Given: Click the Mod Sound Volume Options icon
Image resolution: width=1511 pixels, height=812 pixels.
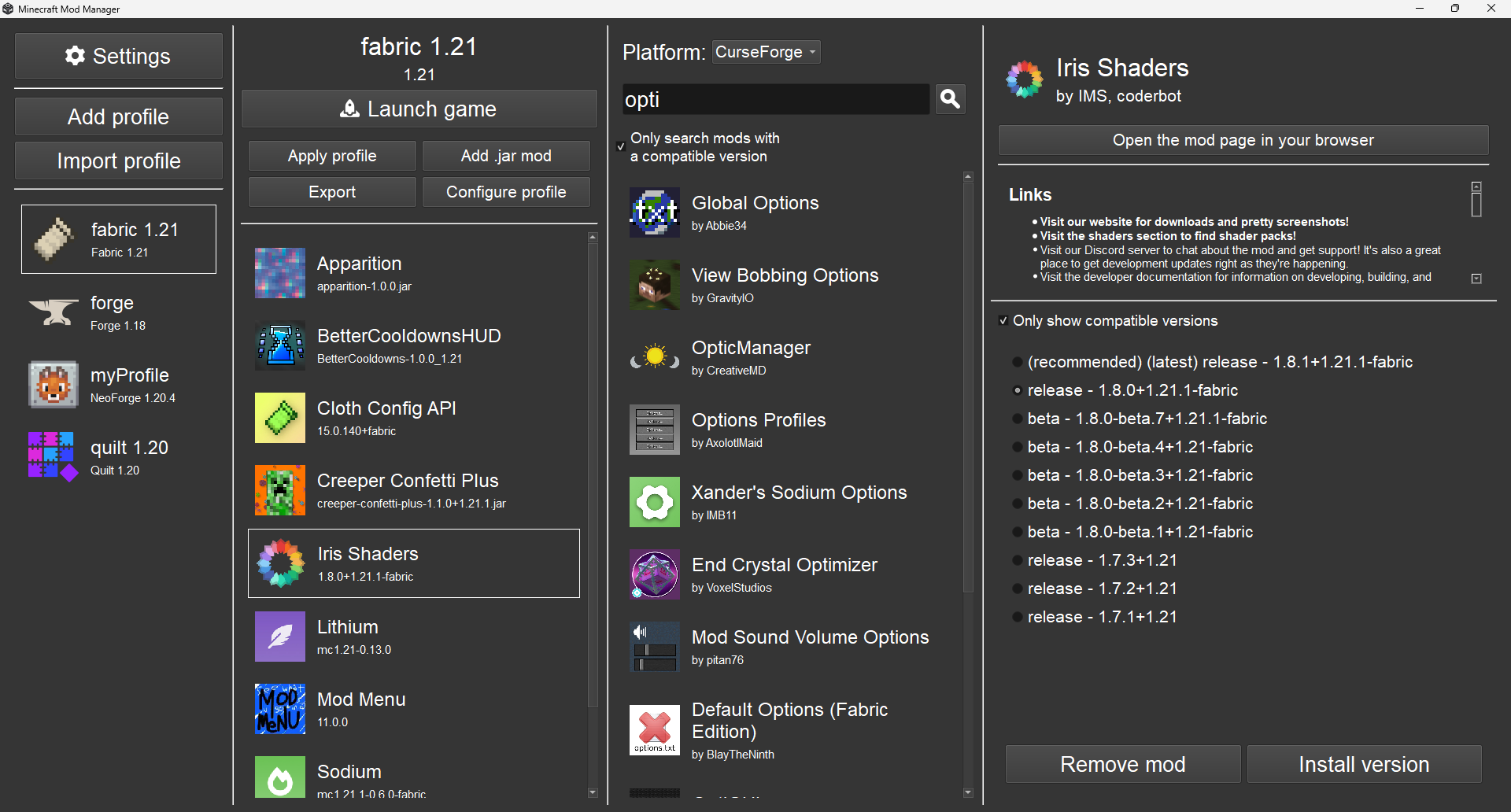Looking at the screenshot, I should pyautogui.click(x=654, y=647).
